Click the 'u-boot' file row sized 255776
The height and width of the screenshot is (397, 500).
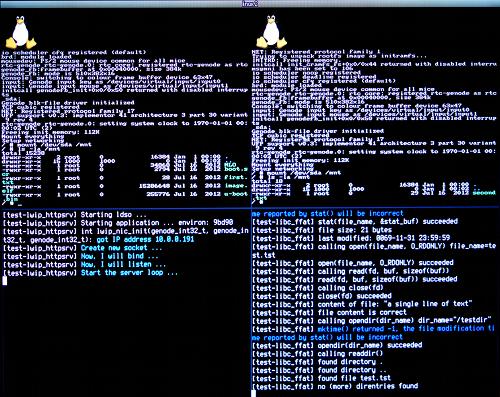coord(125,194)
